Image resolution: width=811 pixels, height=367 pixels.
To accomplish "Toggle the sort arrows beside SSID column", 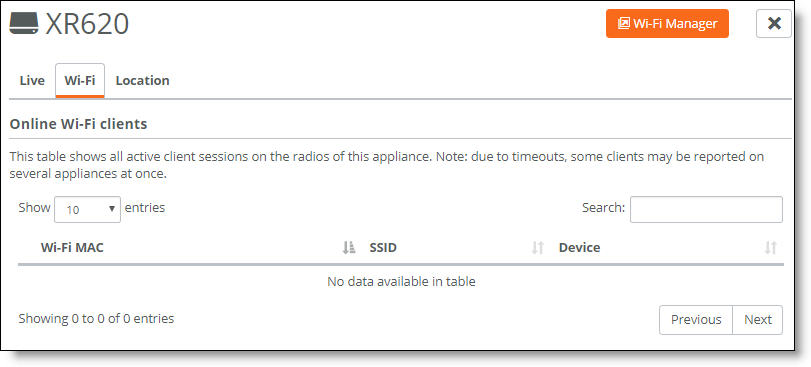I will 538,248.
